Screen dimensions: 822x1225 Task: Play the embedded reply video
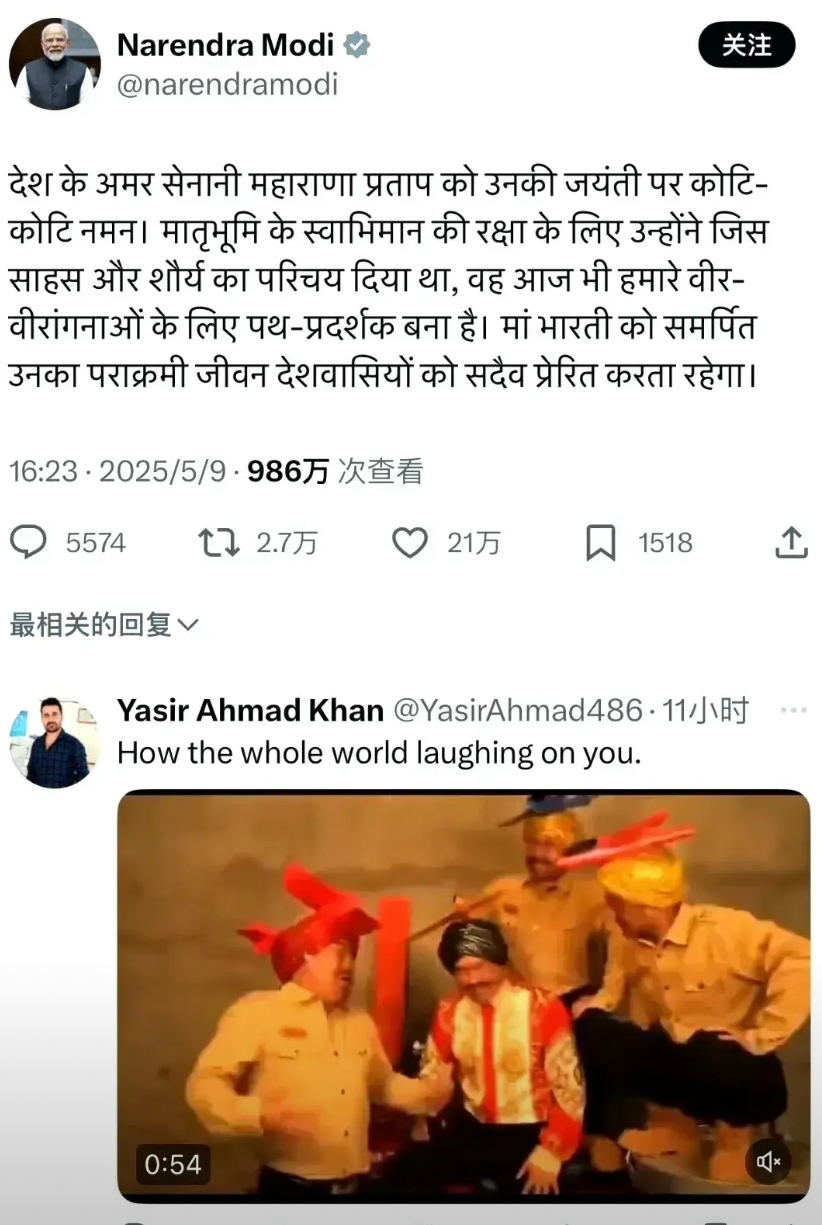pyautogui.click(x=464, y=996)
